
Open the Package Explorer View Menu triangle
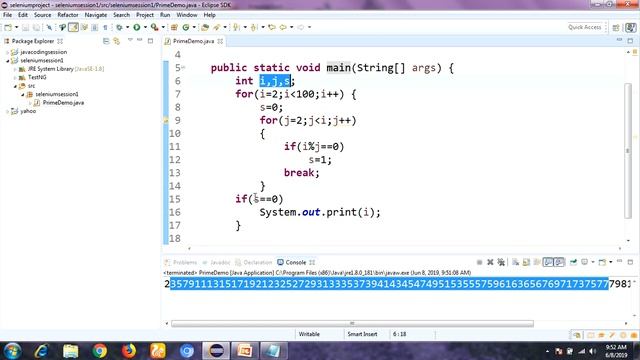130,40
